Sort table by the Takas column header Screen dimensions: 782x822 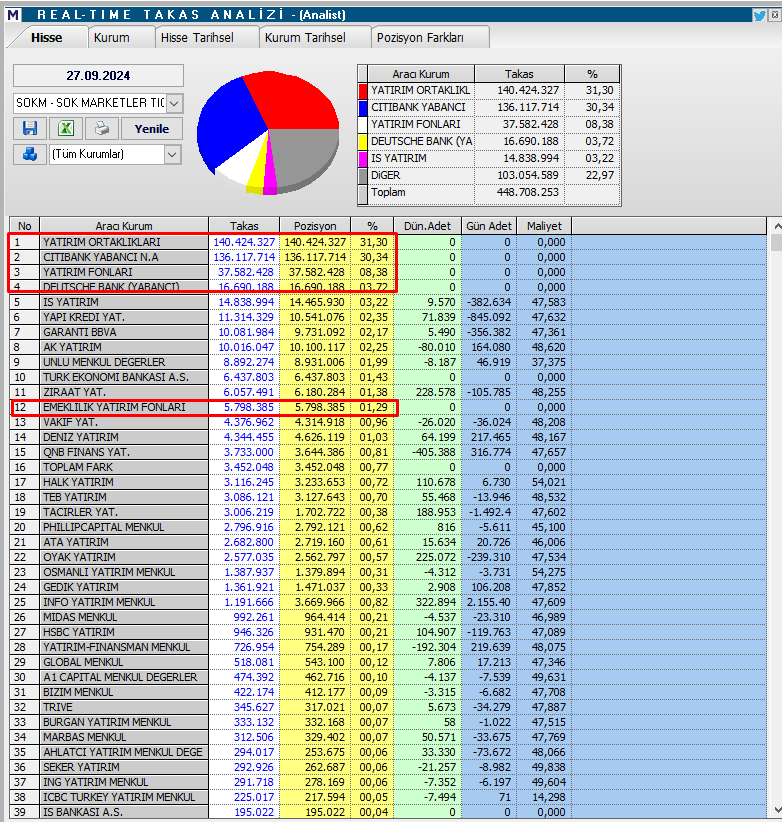(x=244, y=226)
